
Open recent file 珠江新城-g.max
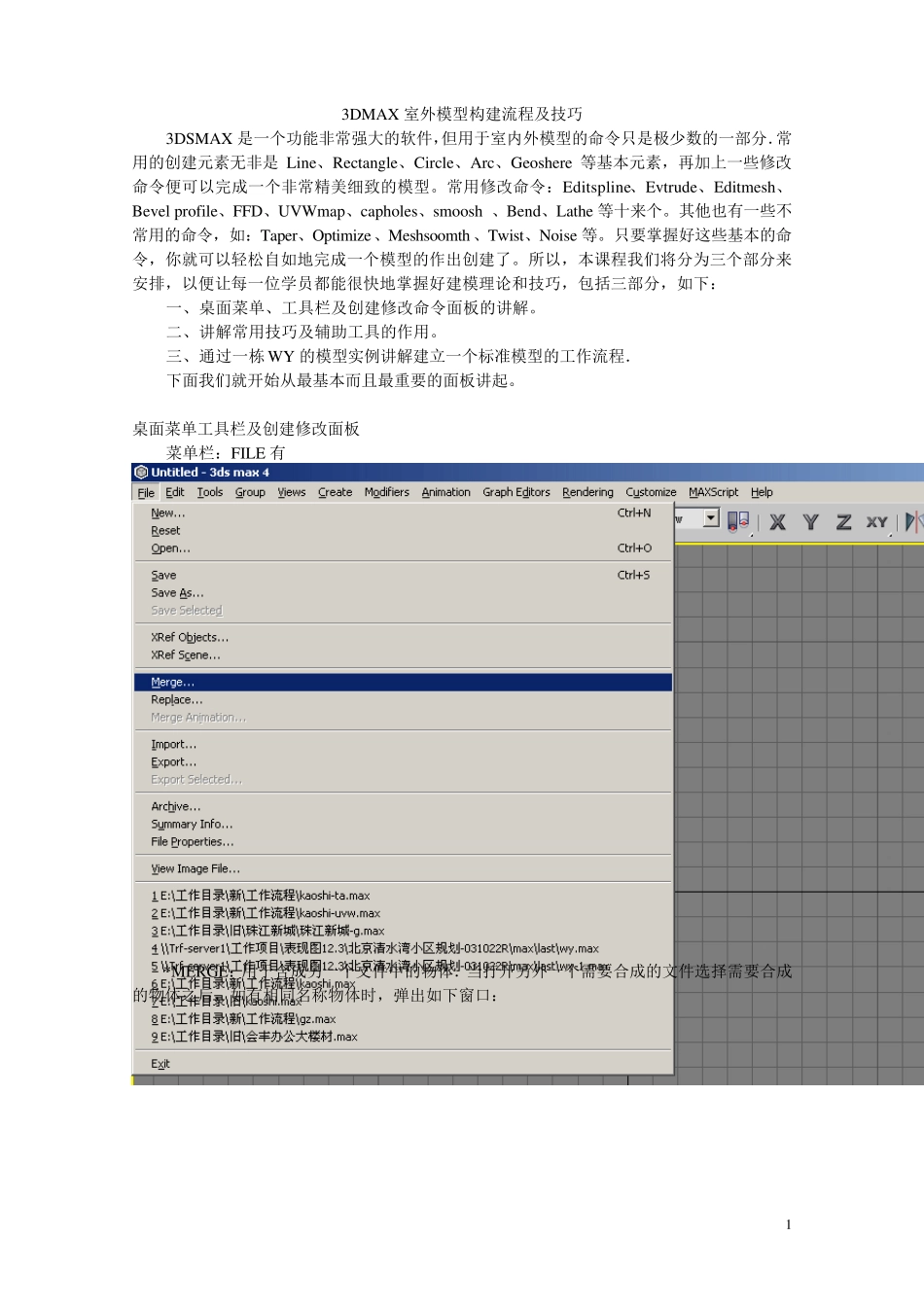coord(403,931)
